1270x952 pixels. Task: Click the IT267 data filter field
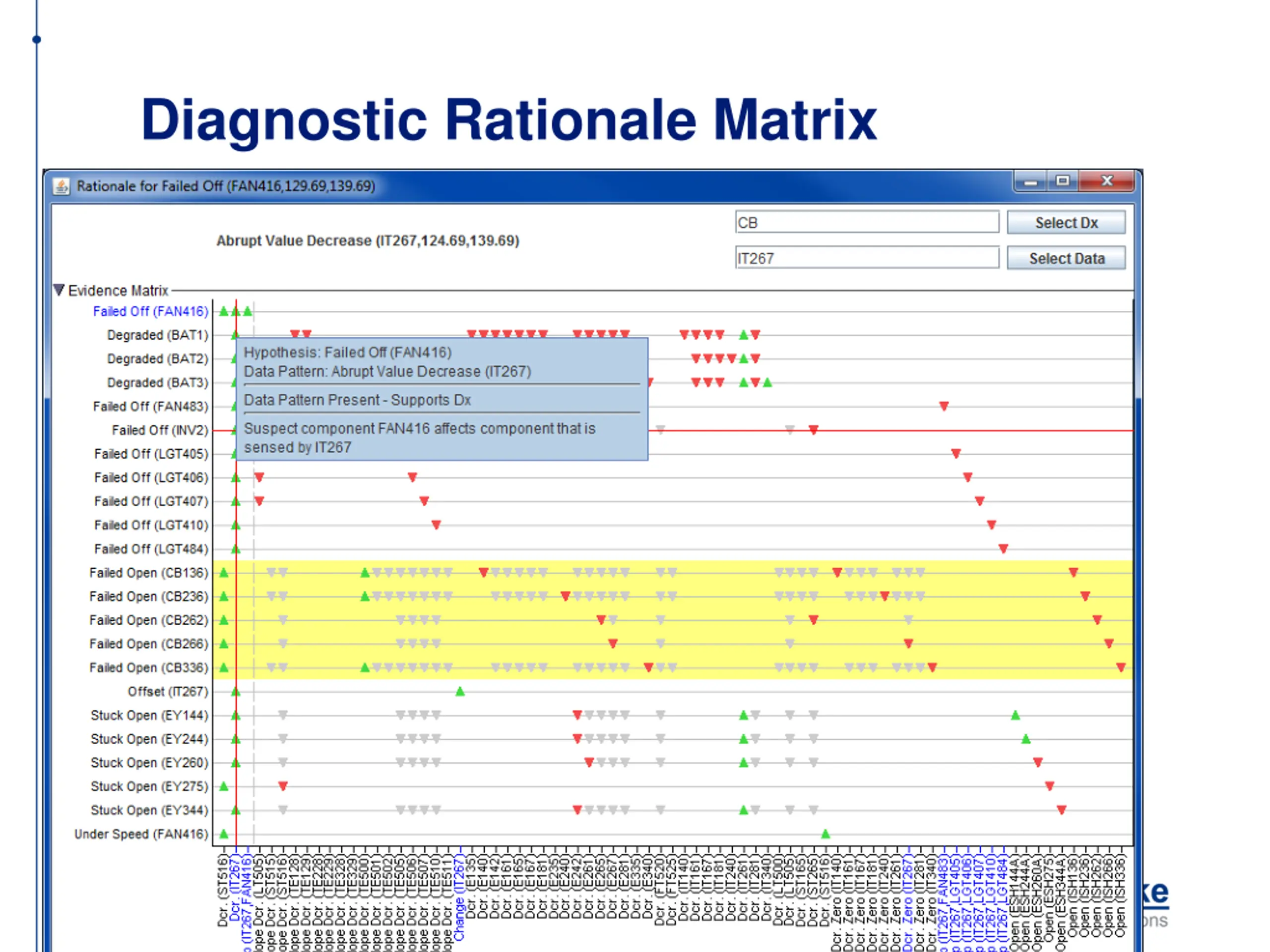pos(867,258)
